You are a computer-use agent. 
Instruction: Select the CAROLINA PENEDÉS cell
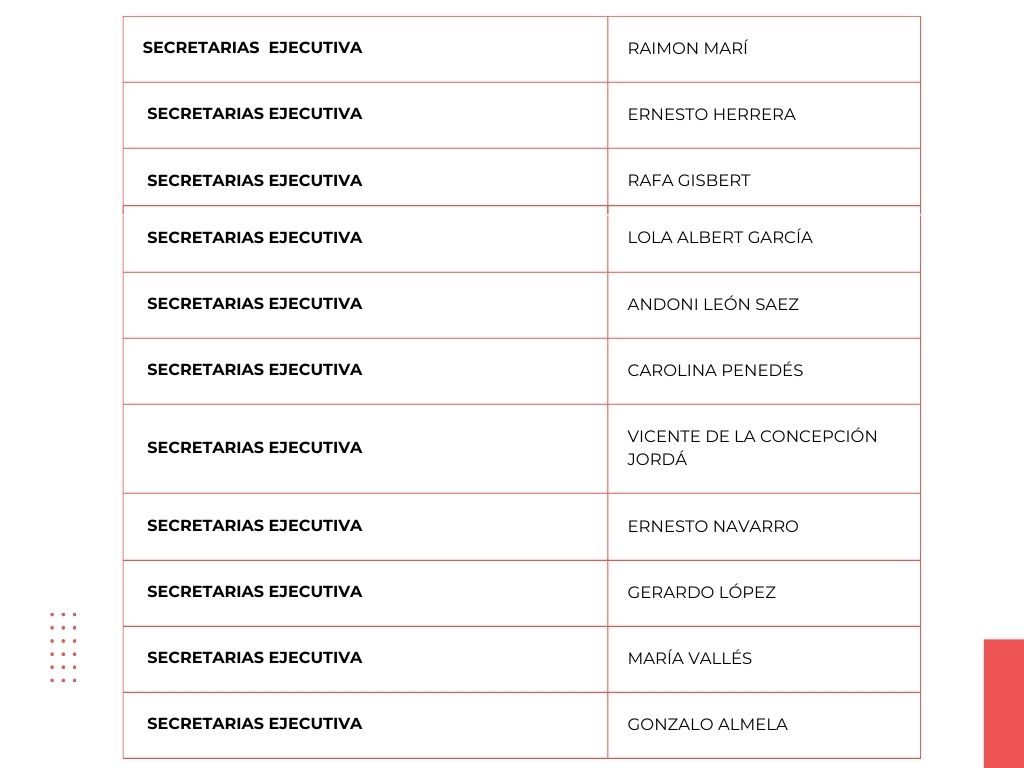click(714, 370)
